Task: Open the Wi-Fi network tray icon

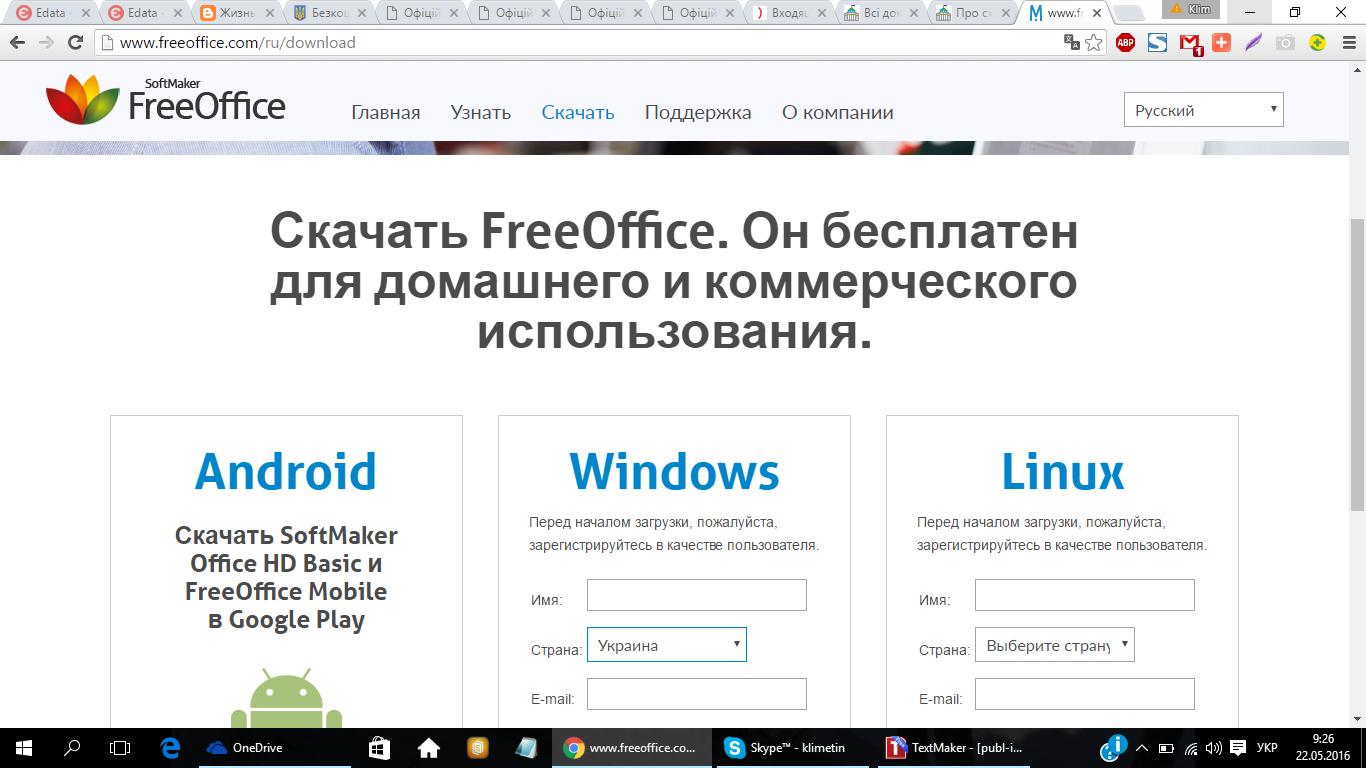Action: [x=1191, y=747]
